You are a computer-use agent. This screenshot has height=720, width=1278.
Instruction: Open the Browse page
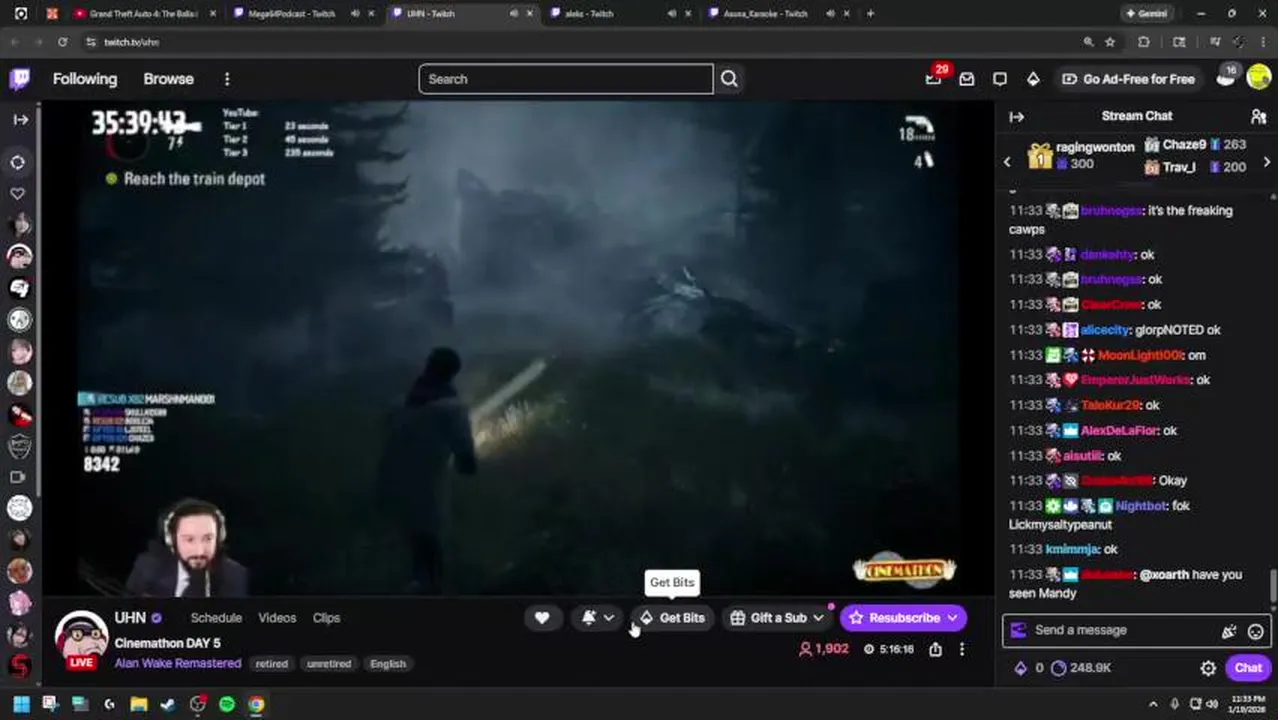[x=168, y=79]
